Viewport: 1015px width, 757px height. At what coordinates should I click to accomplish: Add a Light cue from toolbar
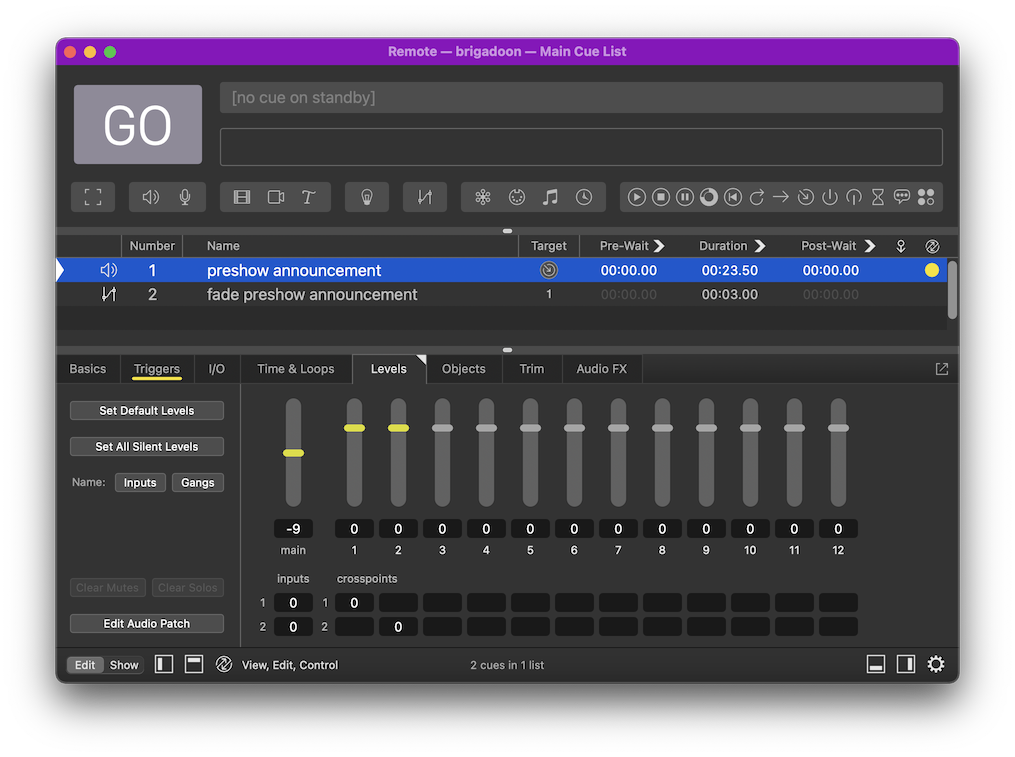pyautogui.click(x=367, y=197)
